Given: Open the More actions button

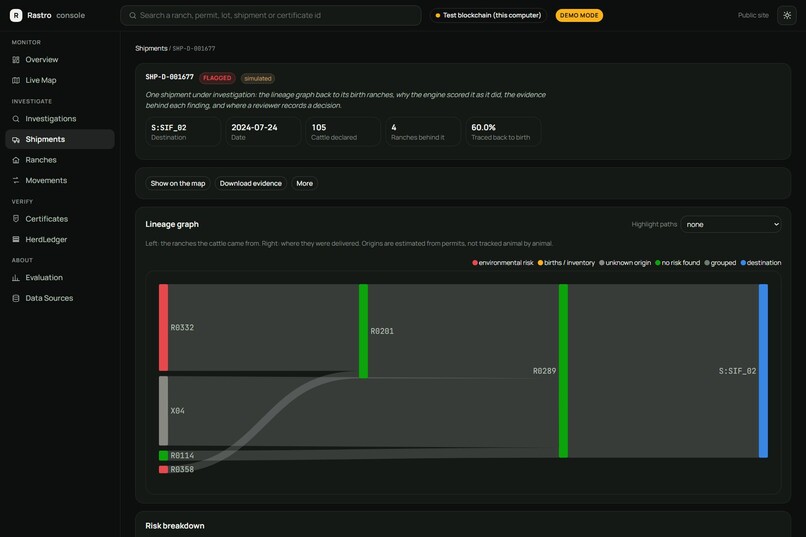Looking at the screenshot, I should tap(304, 183).
